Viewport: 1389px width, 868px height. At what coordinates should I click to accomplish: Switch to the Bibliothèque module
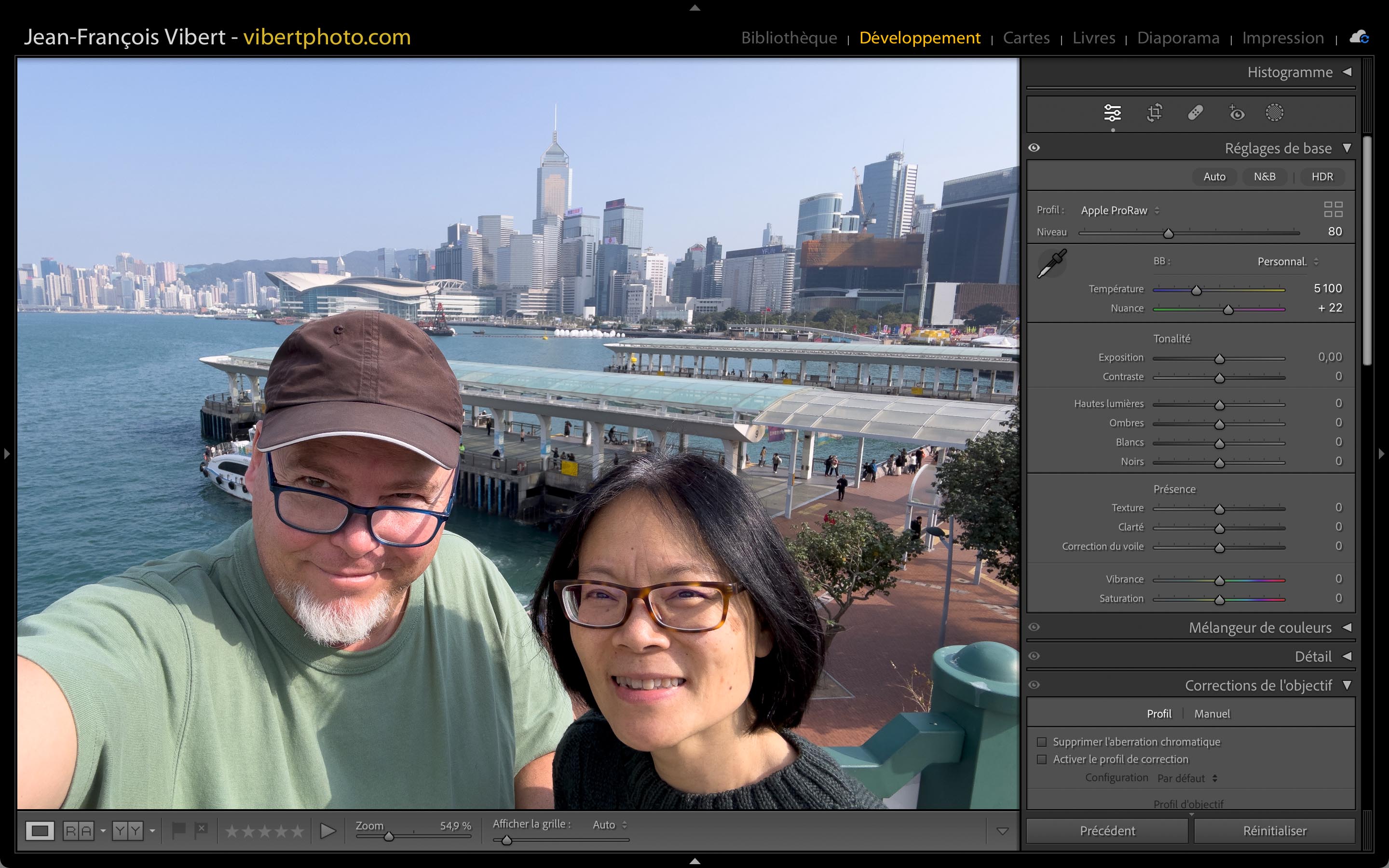(x=789, y=38)
